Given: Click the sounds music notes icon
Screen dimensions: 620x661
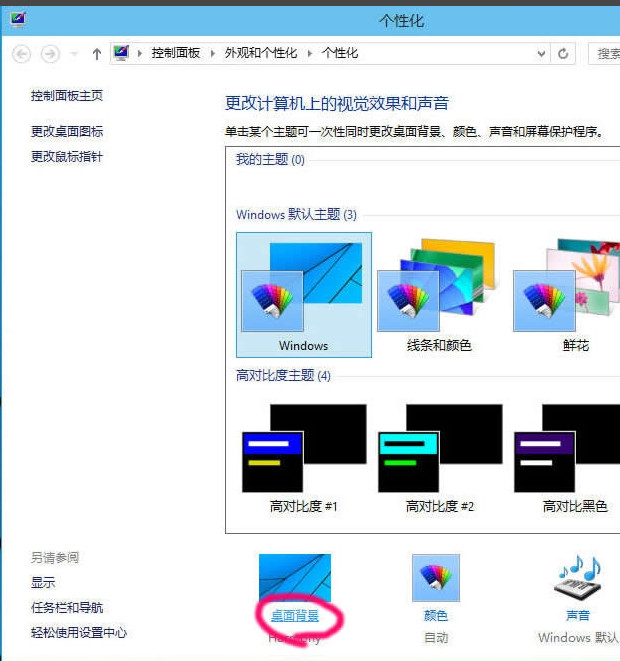Looking at the screenshot, I should tap(578, 578).
